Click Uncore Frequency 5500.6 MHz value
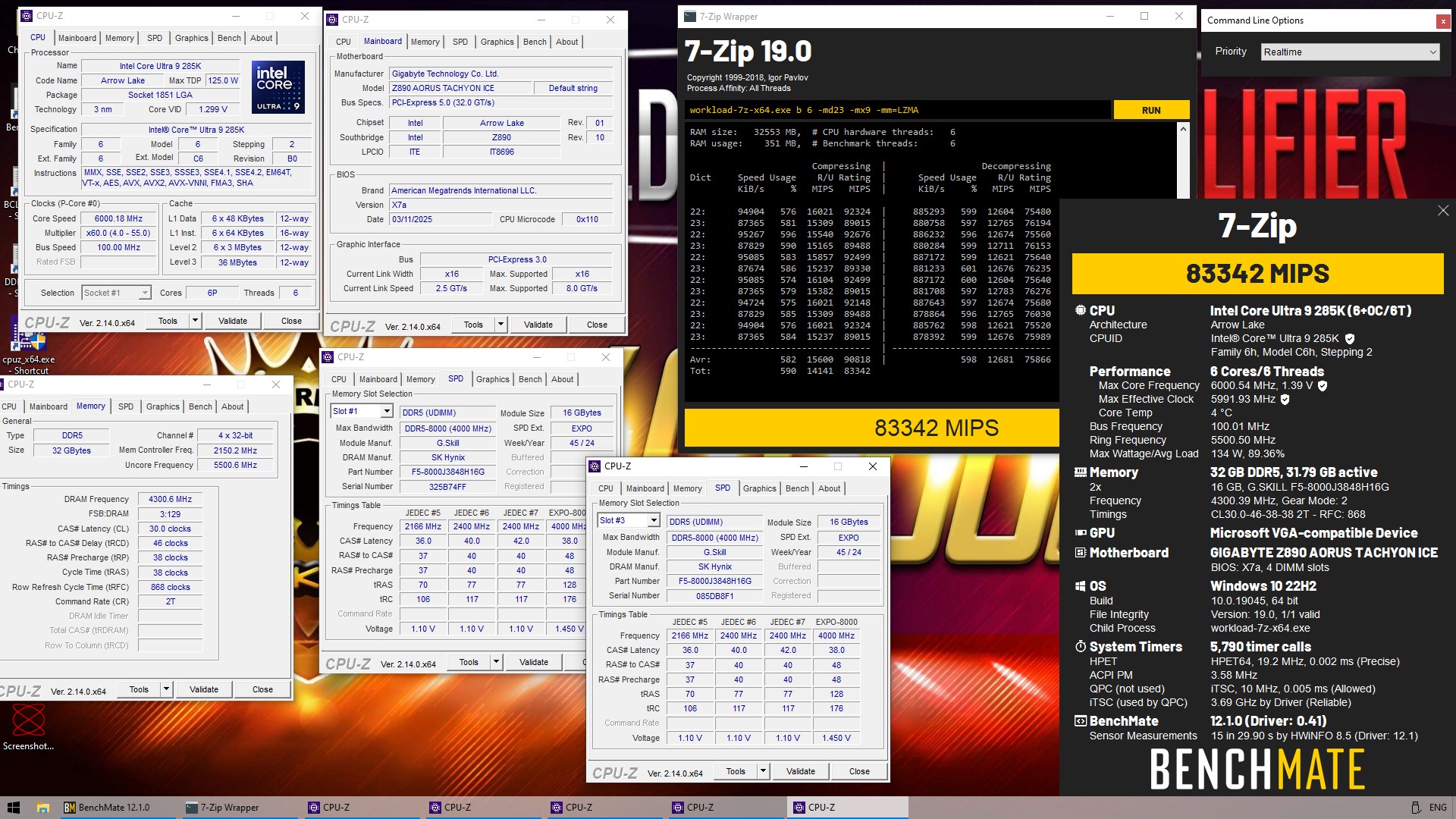This screenshot has width=1456, height=819. point(236,465)
